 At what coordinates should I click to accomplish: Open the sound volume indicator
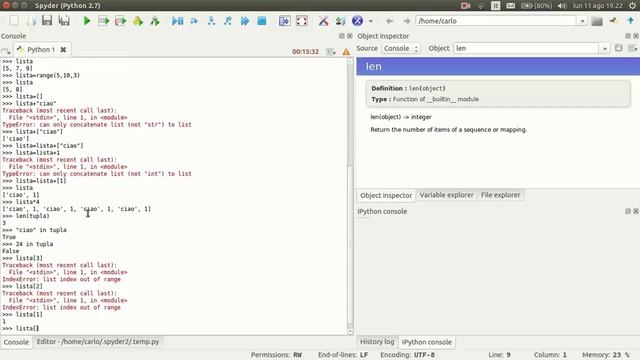tap(562, 5)
